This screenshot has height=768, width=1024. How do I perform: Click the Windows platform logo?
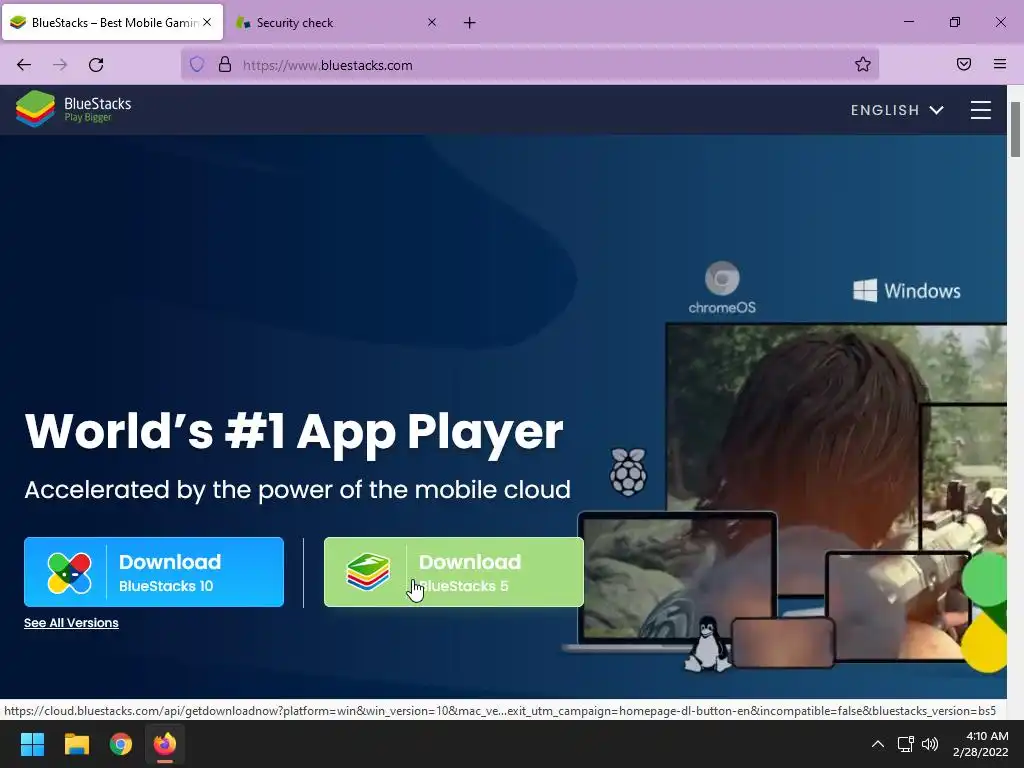point(906,291)
